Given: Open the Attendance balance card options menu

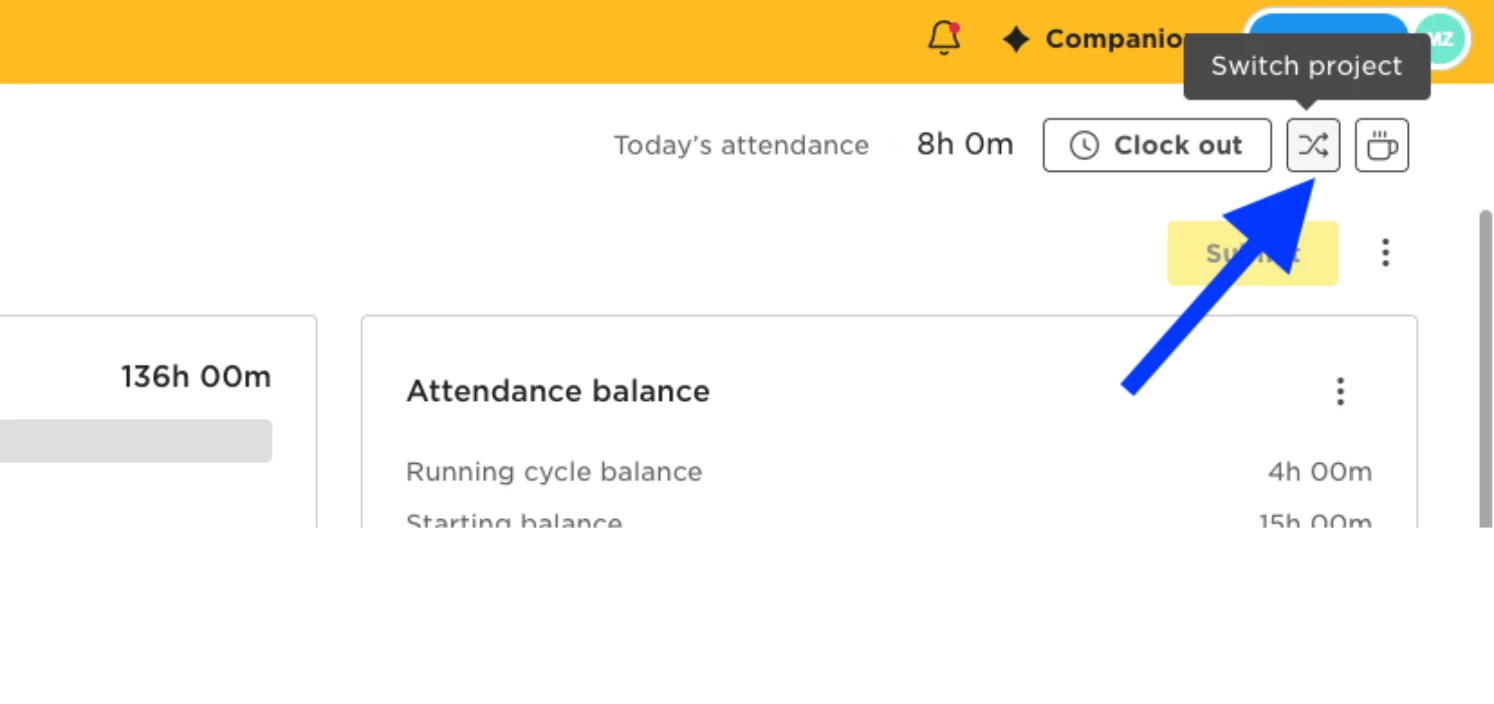Looking at the screenshot, I should click(1340, 391).
